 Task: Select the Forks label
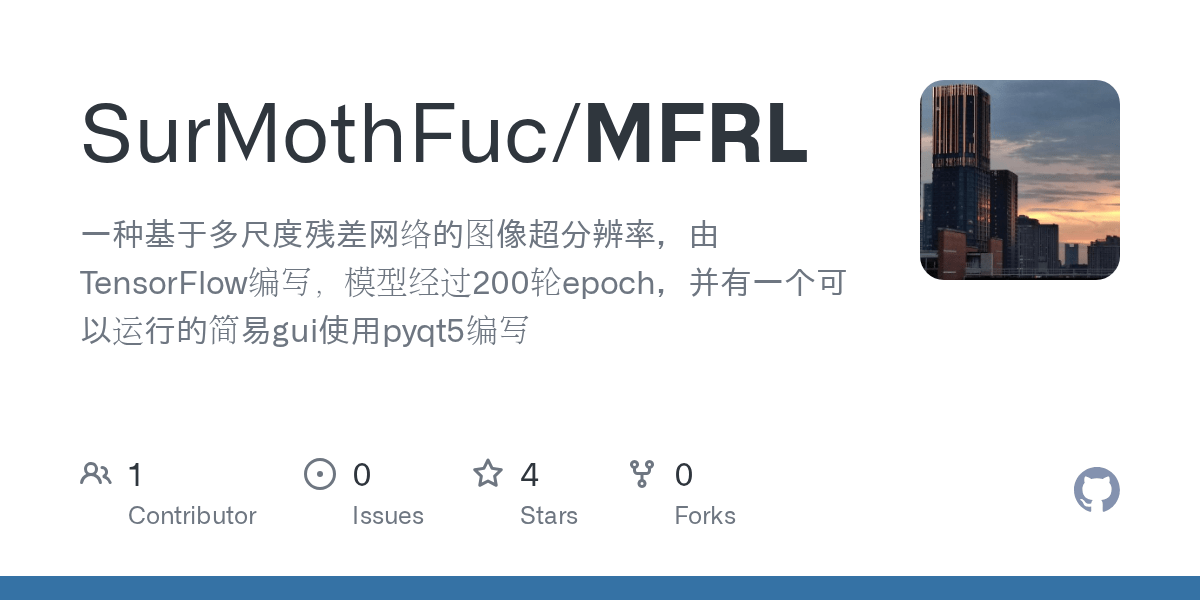coord(705,516)
